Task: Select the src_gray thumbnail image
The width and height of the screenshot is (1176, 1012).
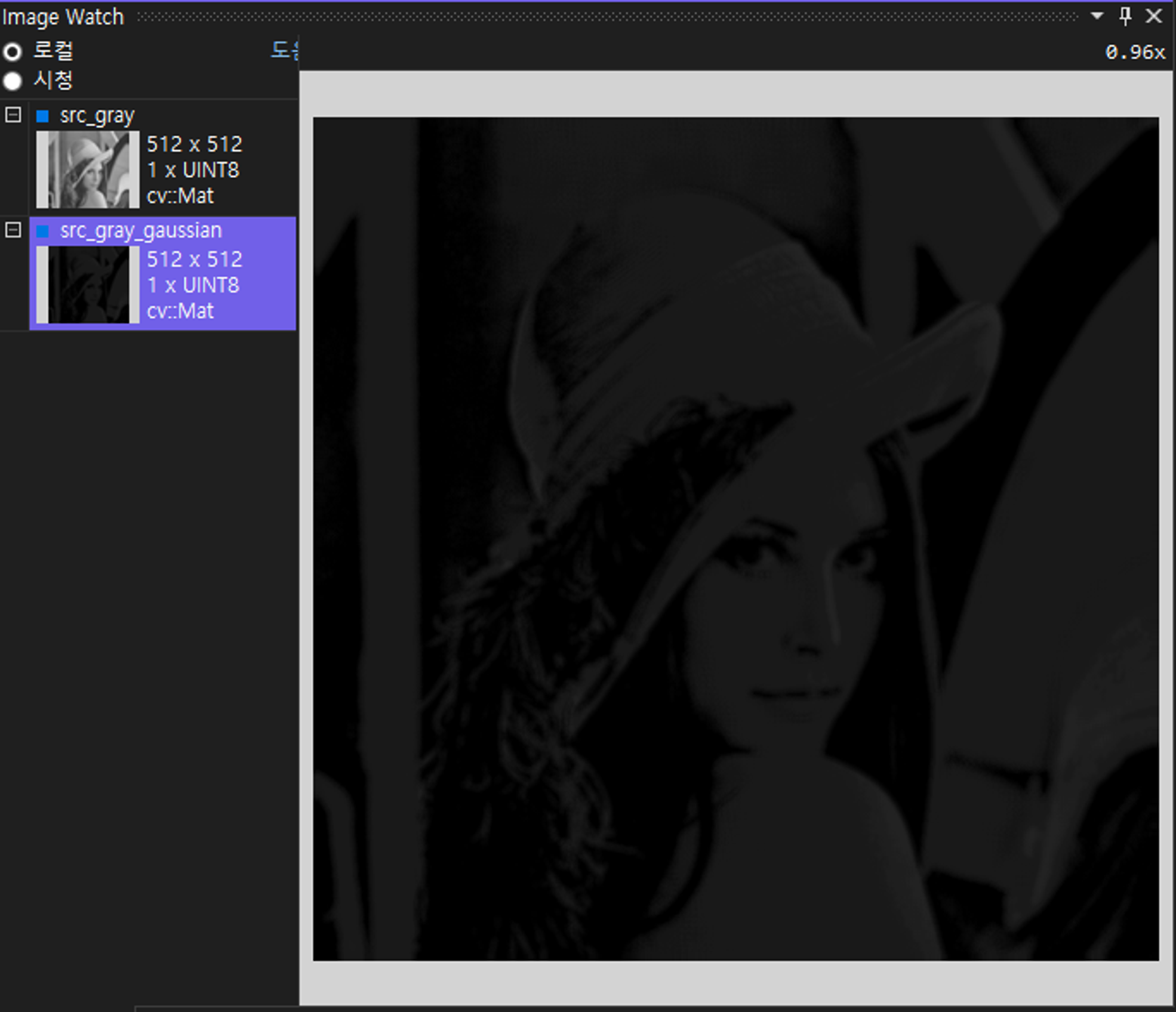Action: click(x=88, y=169)
